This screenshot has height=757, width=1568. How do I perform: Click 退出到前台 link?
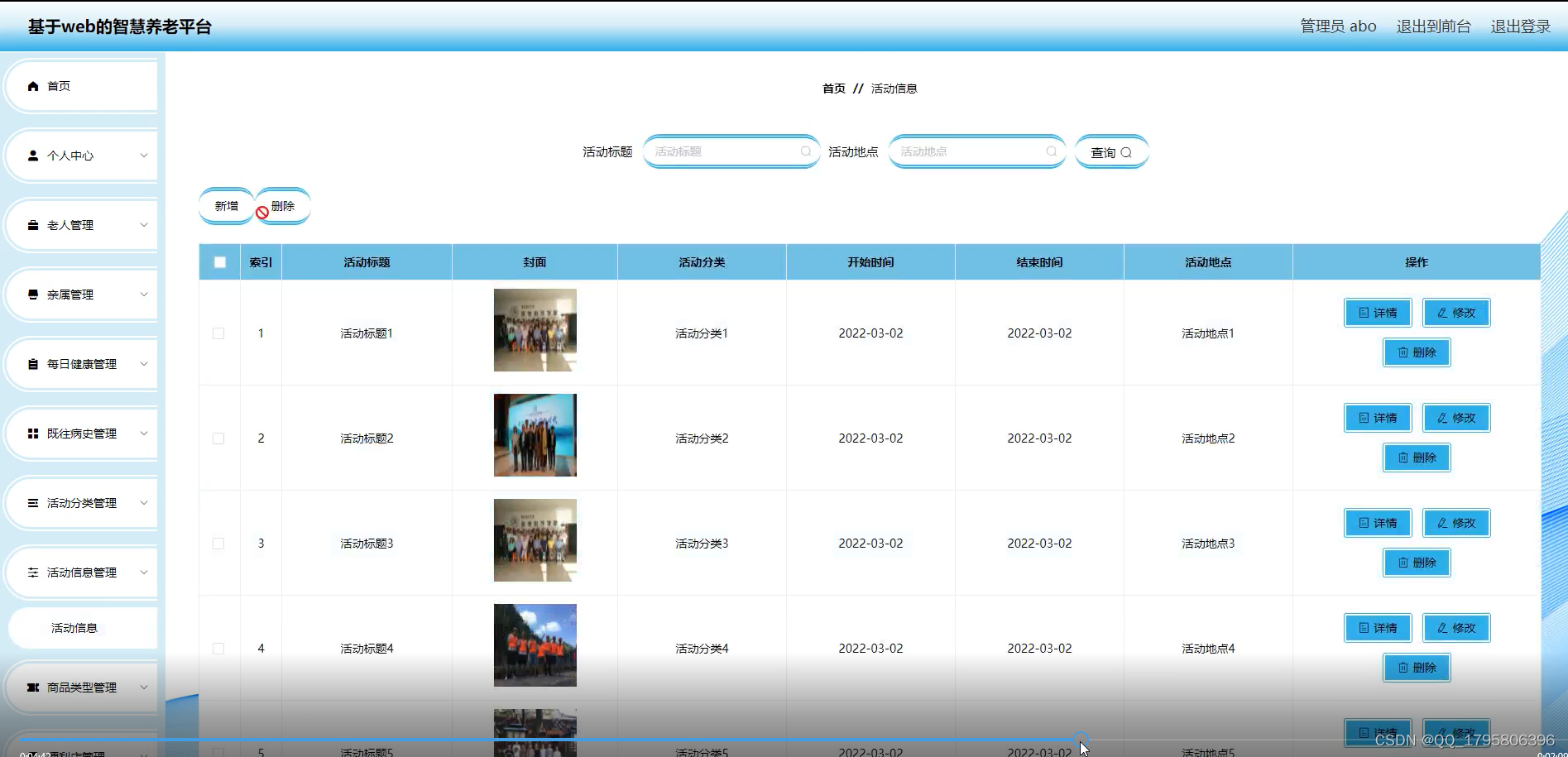tap(1433, 26)
